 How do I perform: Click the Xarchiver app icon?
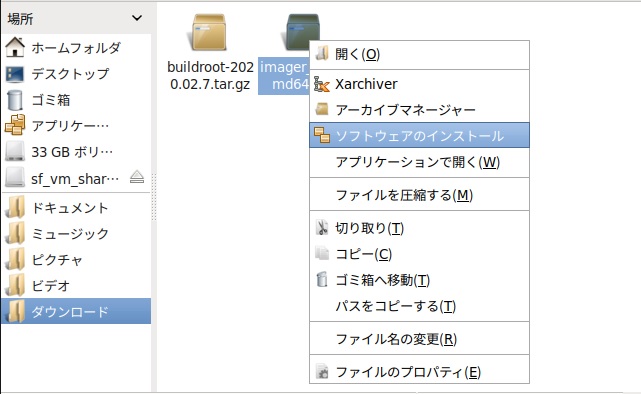322,84
